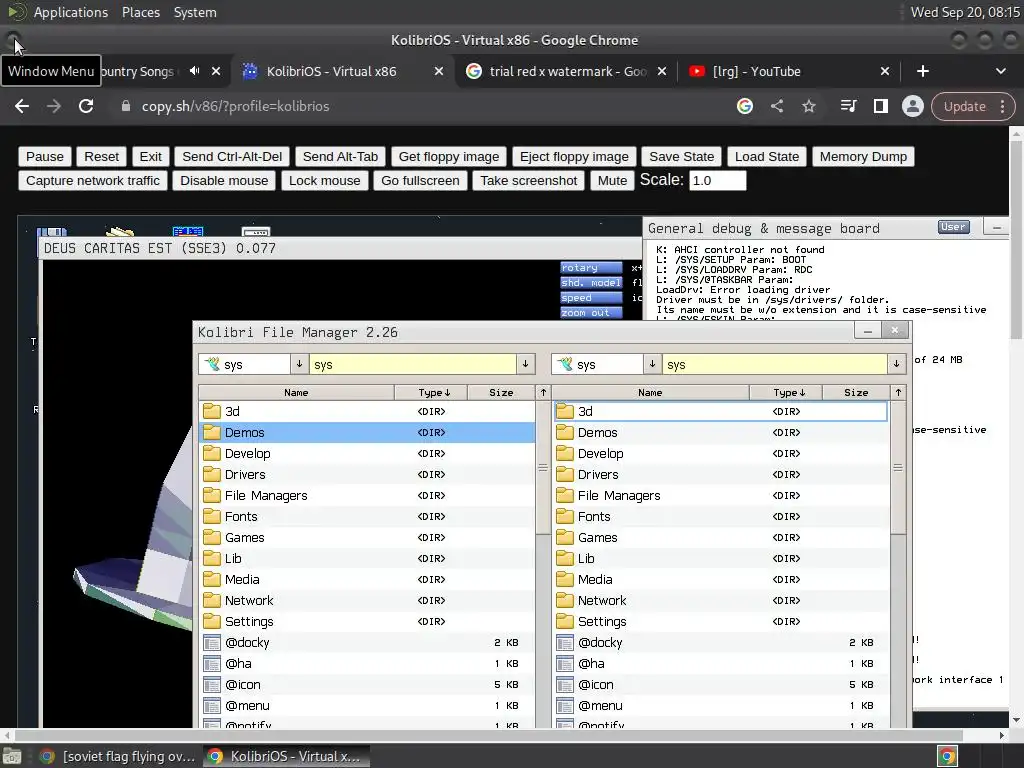Click the show desktop icon in bottom panel
Image resolution: width=1024 pixels, height=768 pixels.
tap(12, 756)
